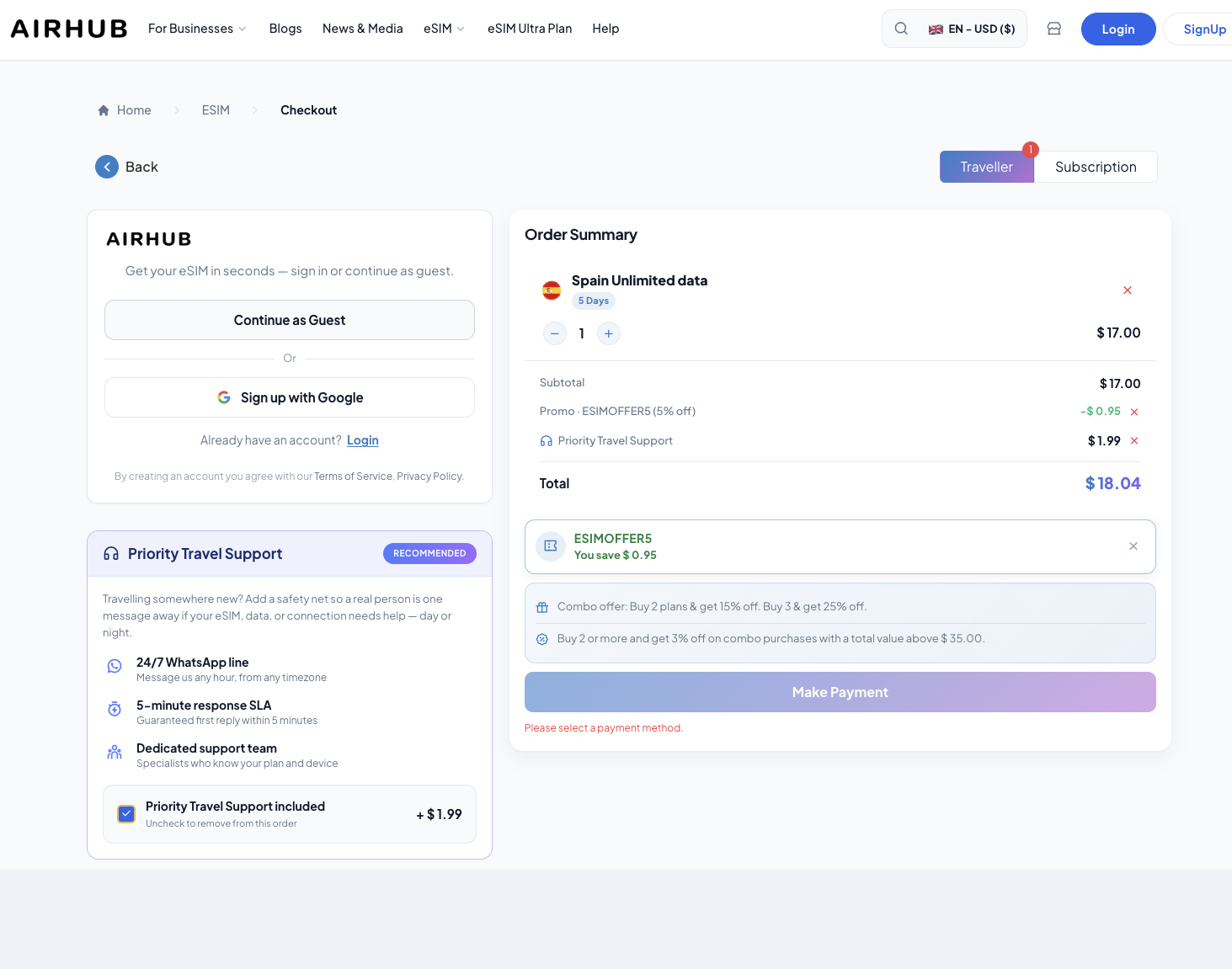This screenshot has width=1232, height=969.
Task: Click the Subtotal label
Action: [x=562, y=383]
